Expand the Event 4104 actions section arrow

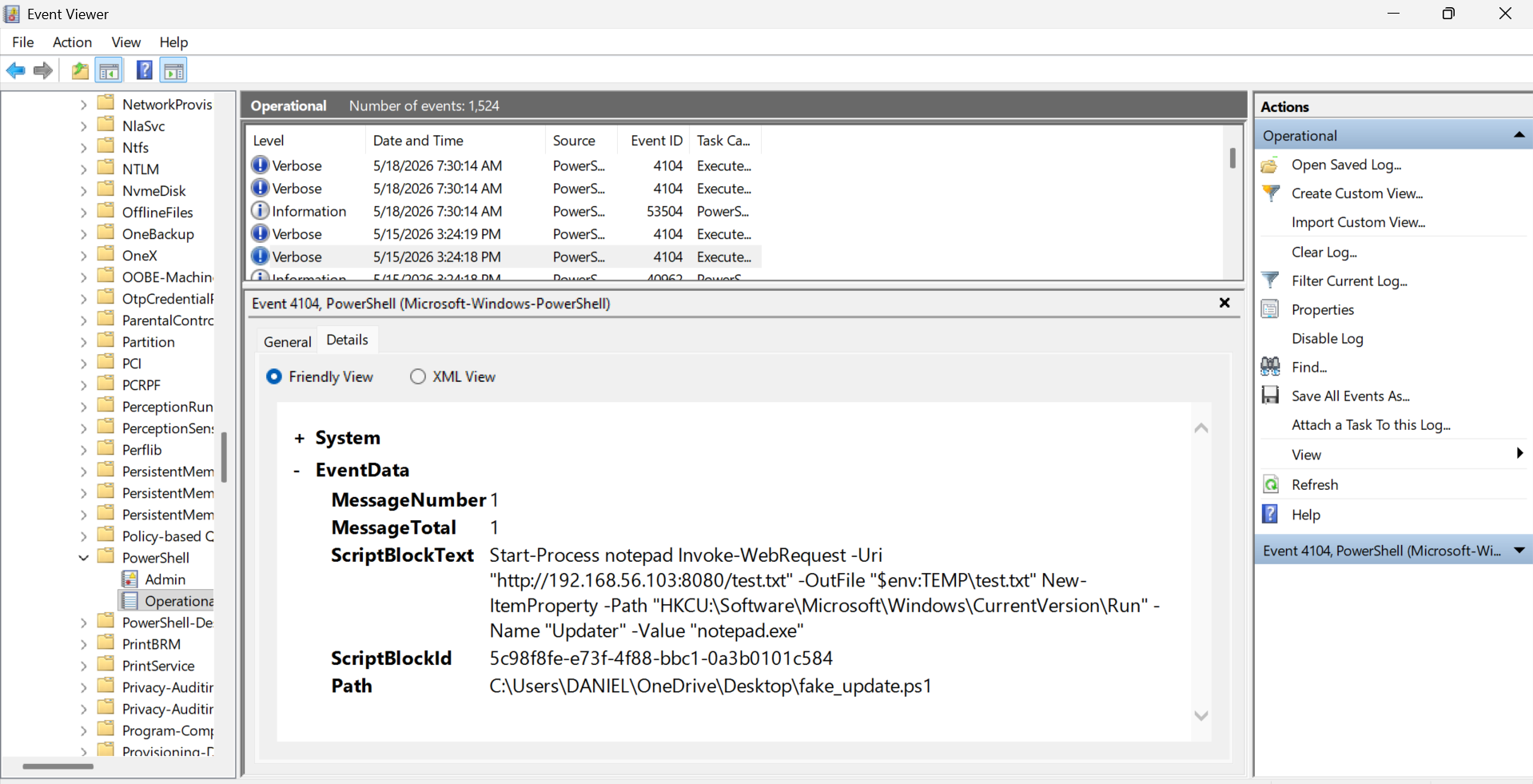[1519, 551]
